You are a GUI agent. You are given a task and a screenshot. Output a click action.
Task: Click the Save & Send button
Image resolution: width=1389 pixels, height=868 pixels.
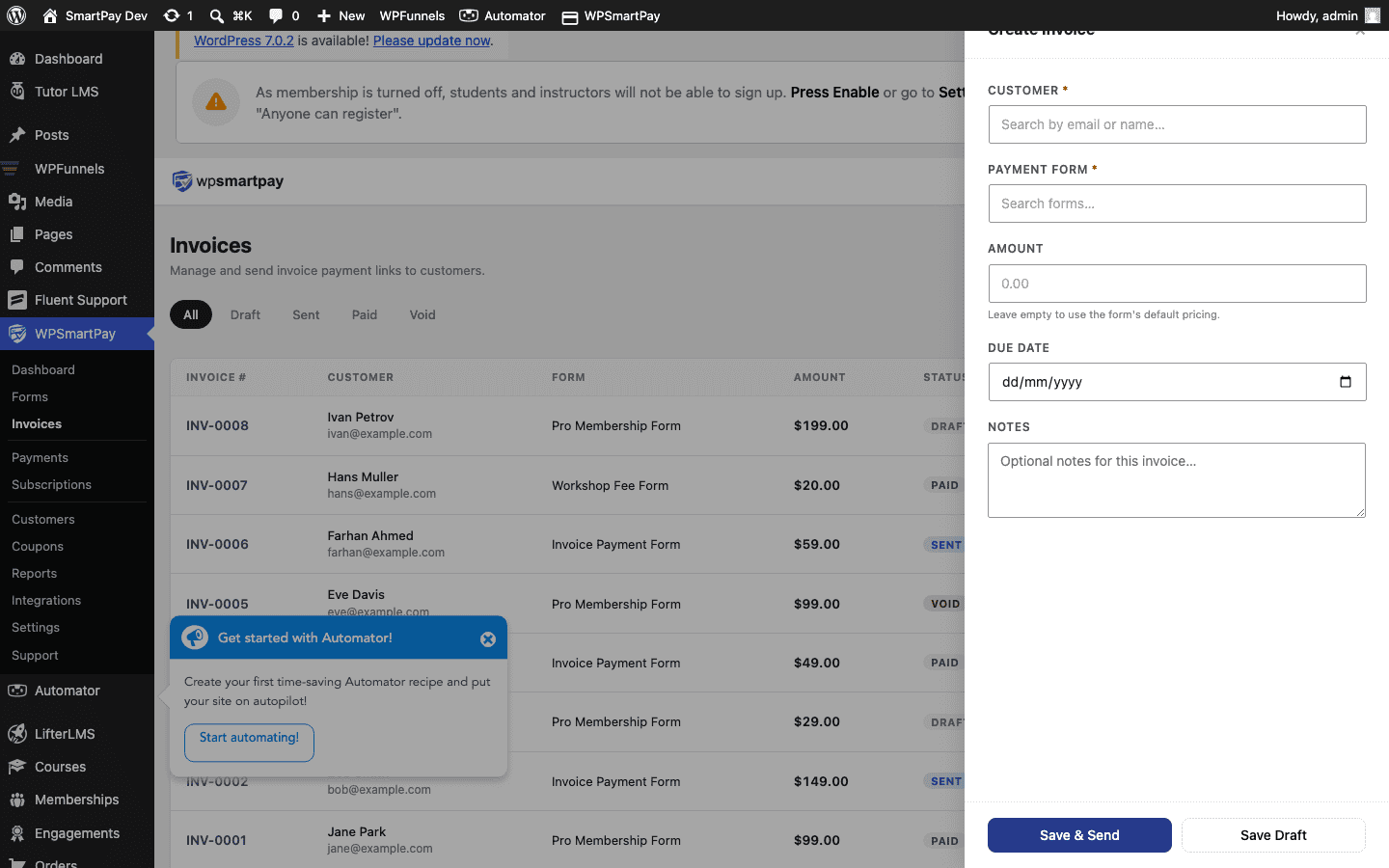point(1079,835)
